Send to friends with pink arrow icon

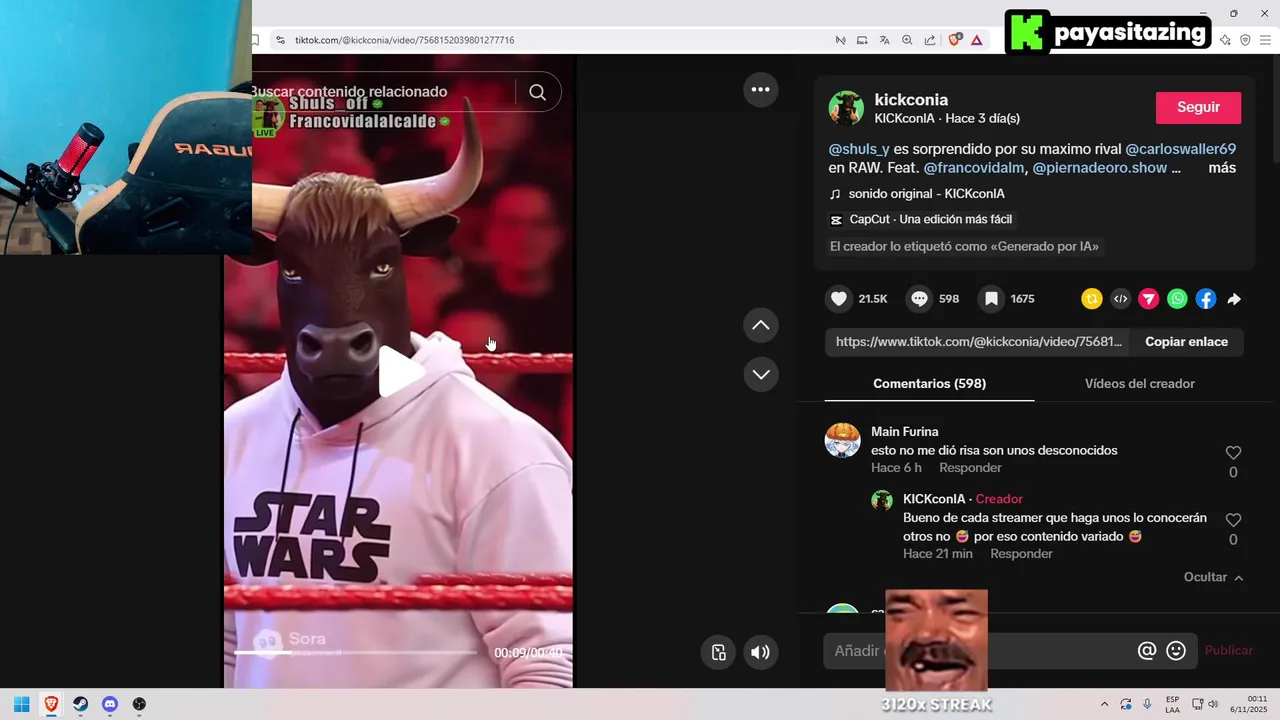1149,299
